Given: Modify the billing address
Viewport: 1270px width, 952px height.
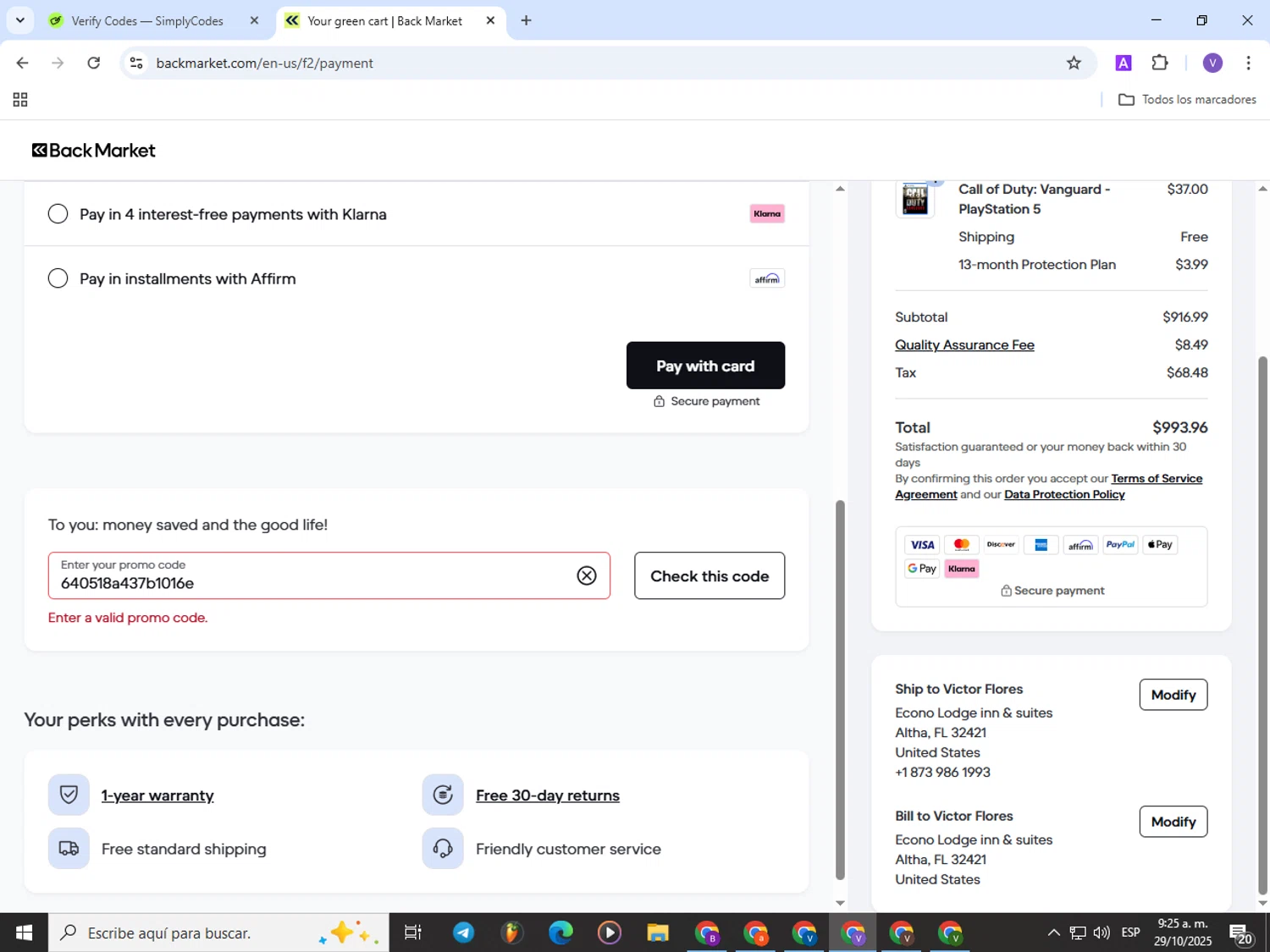Looking at the screenshot, I should tap(1173, 822).
